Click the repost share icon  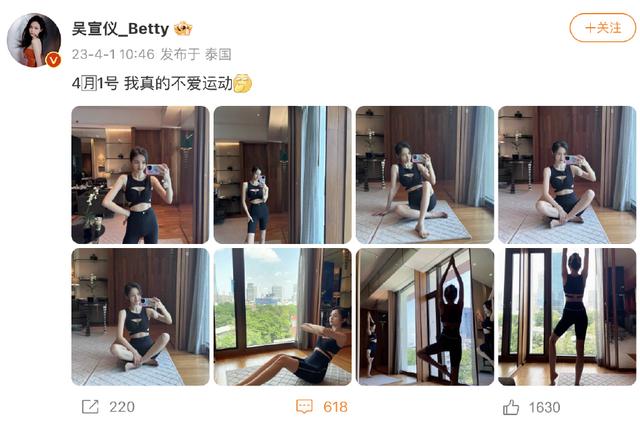click(x=90, y=406)
